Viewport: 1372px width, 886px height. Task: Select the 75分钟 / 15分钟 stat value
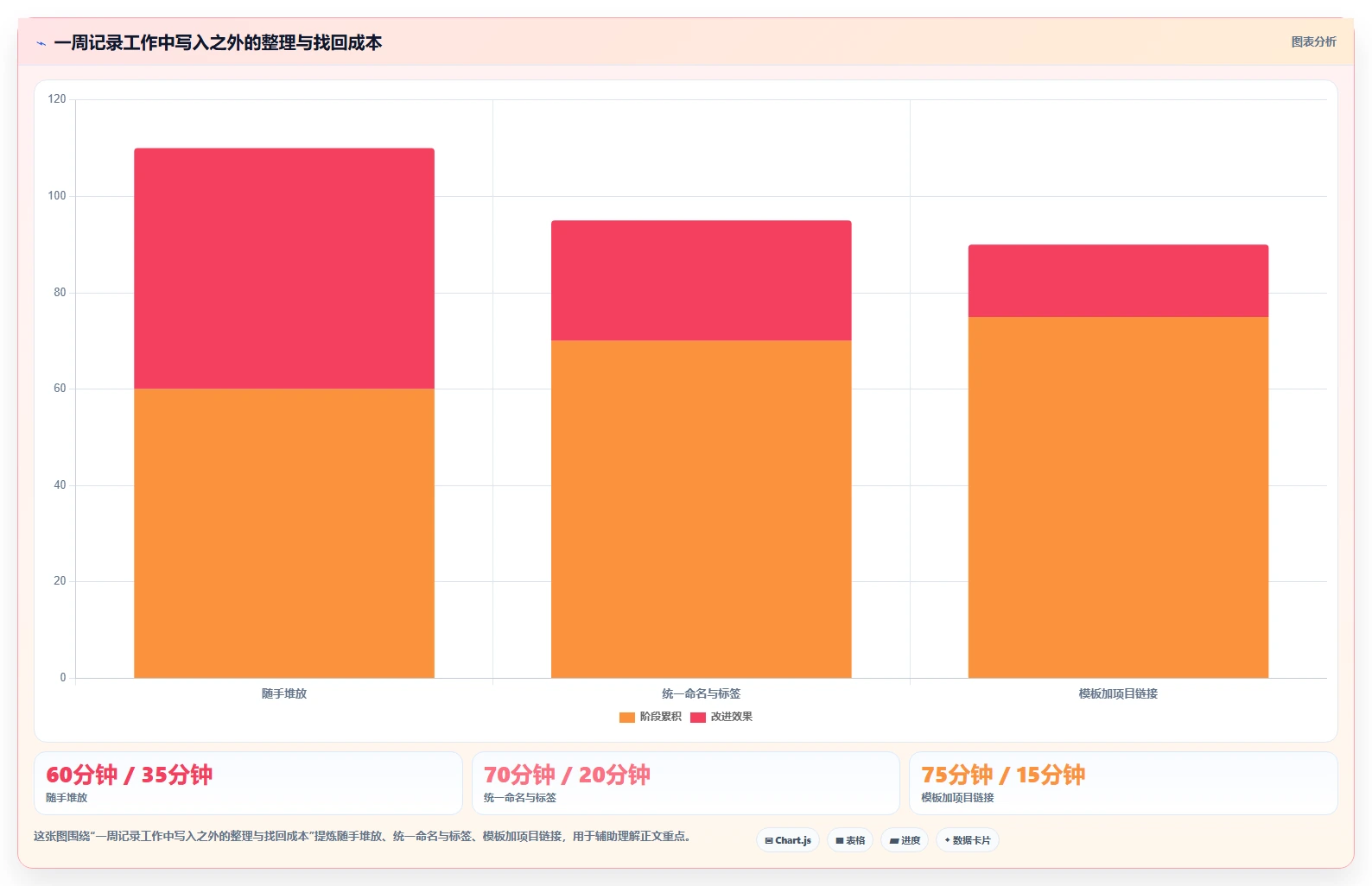tap(1003, 775)
